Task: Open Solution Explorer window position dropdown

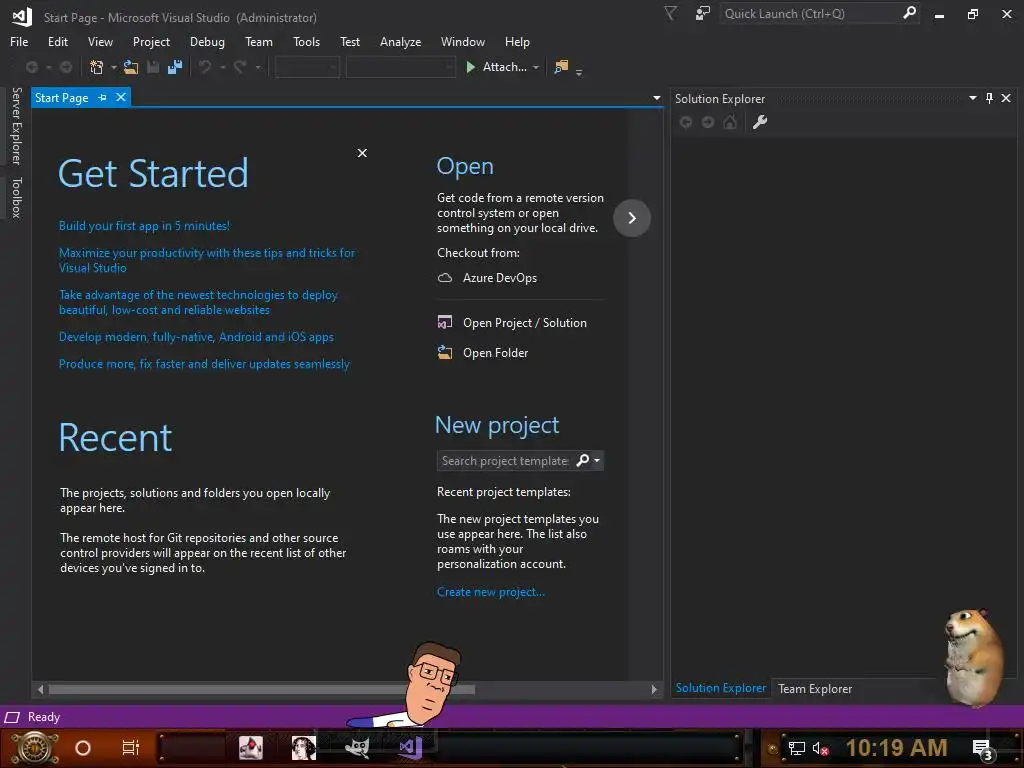Action: 972,98
